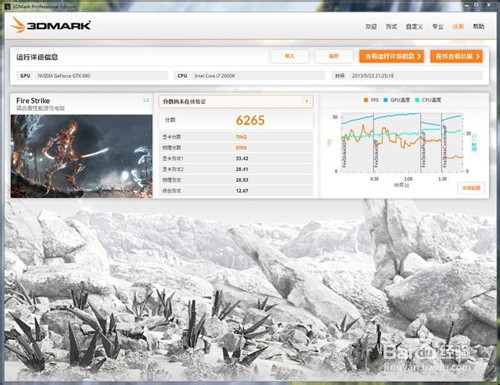Click graphics test 2 value 28.41
Image resolution: width=500 pixels, height=385 pixels.
point(242,169)
